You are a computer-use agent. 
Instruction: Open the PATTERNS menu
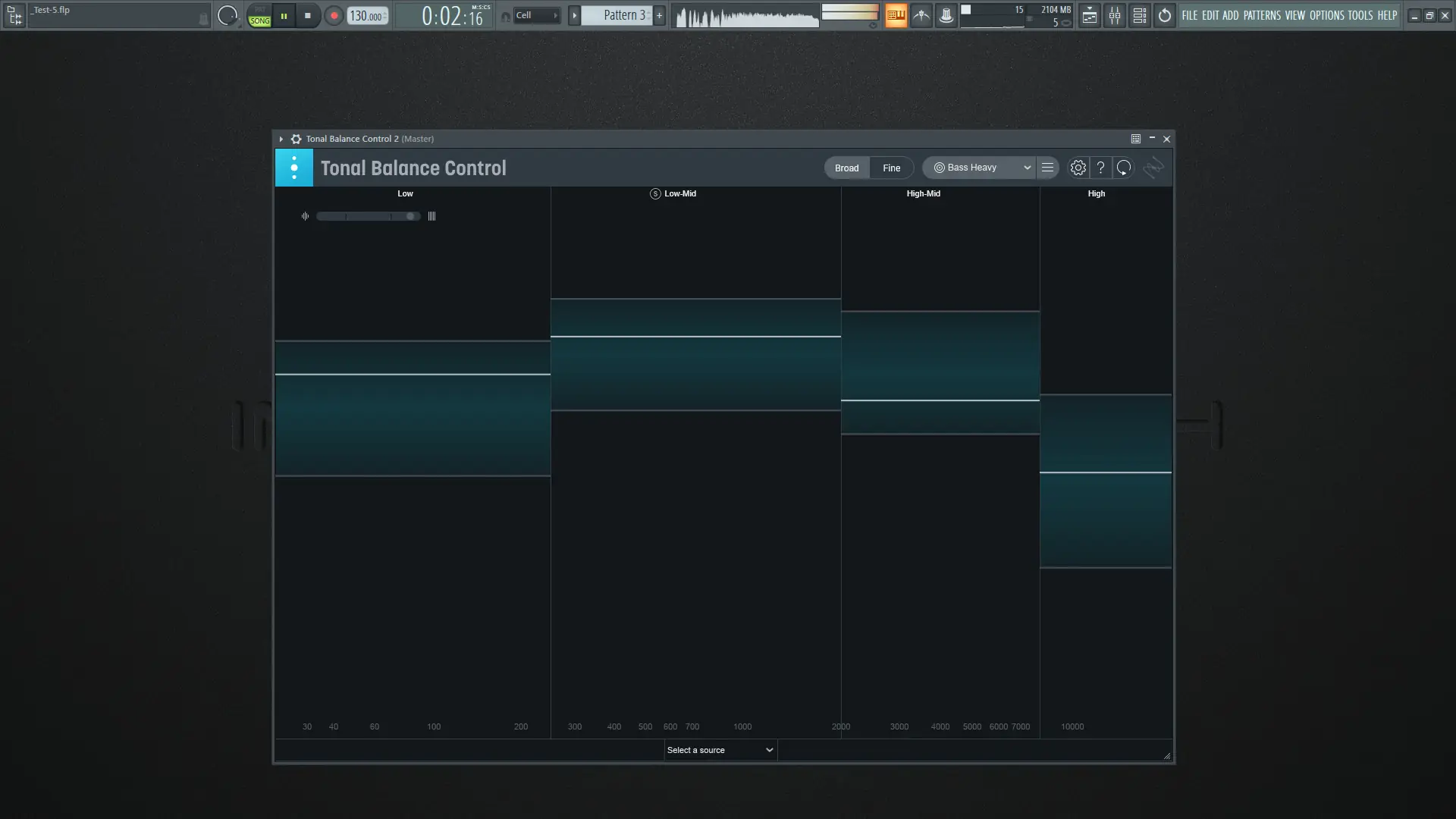[1262, 15]
